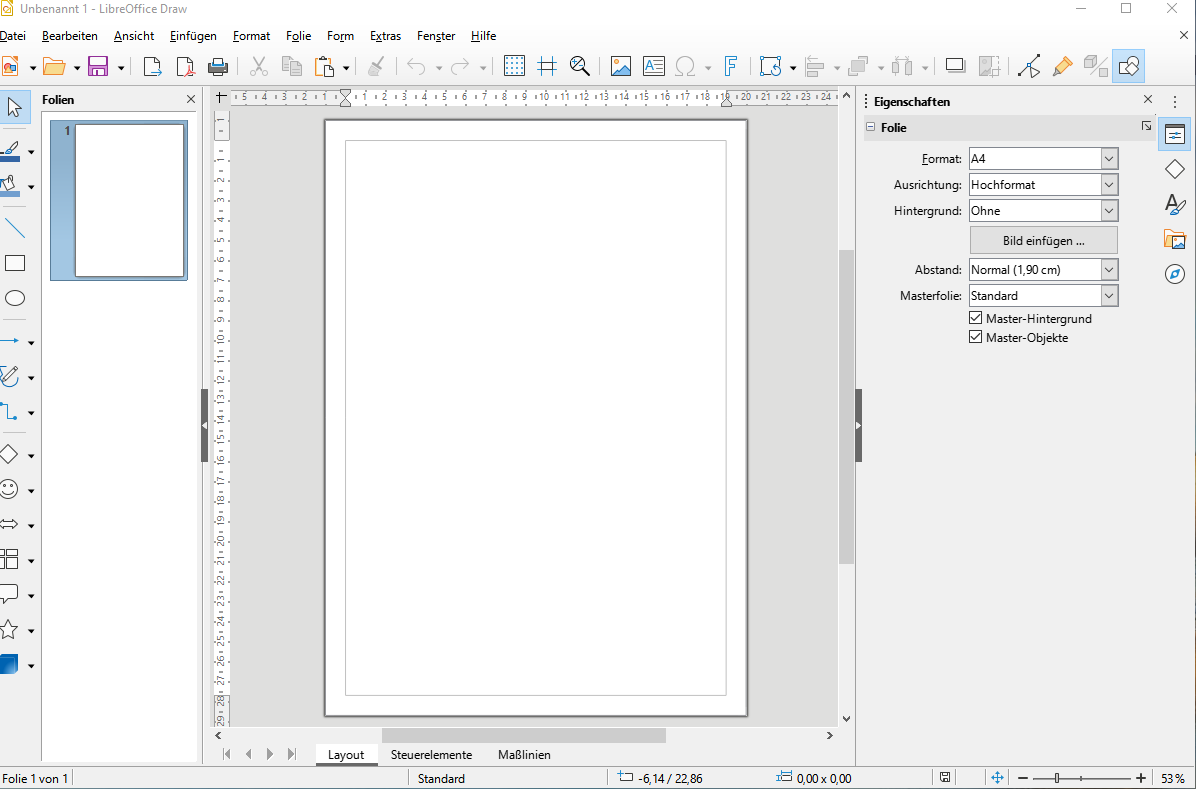Image resolution: width=1196 pixels, height=789 pixels.
Task: Open Styles deck in sidebar
Action: coord(1175,204)
